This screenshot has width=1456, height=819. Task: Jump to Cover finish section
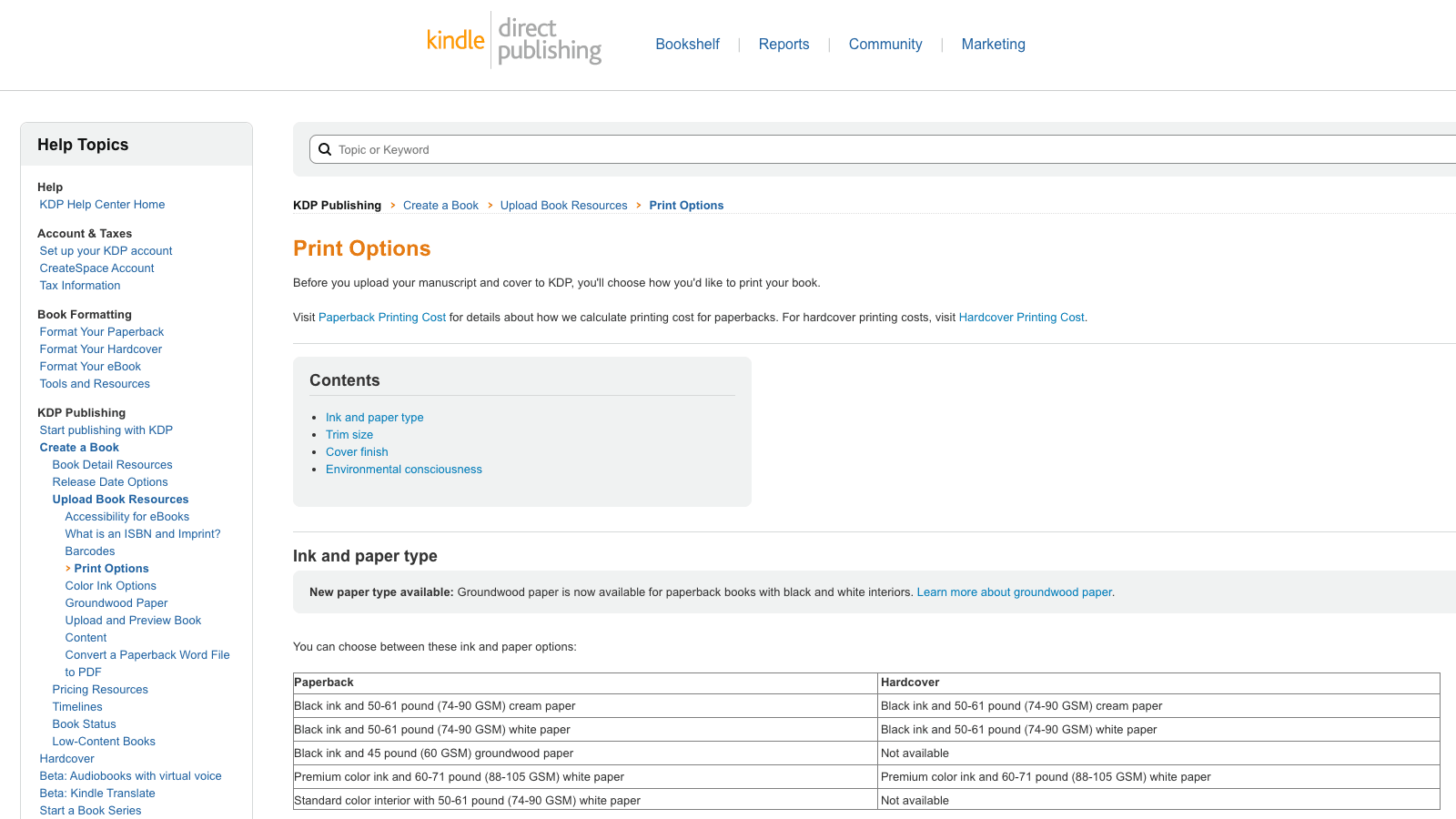(x=357, y=452)
